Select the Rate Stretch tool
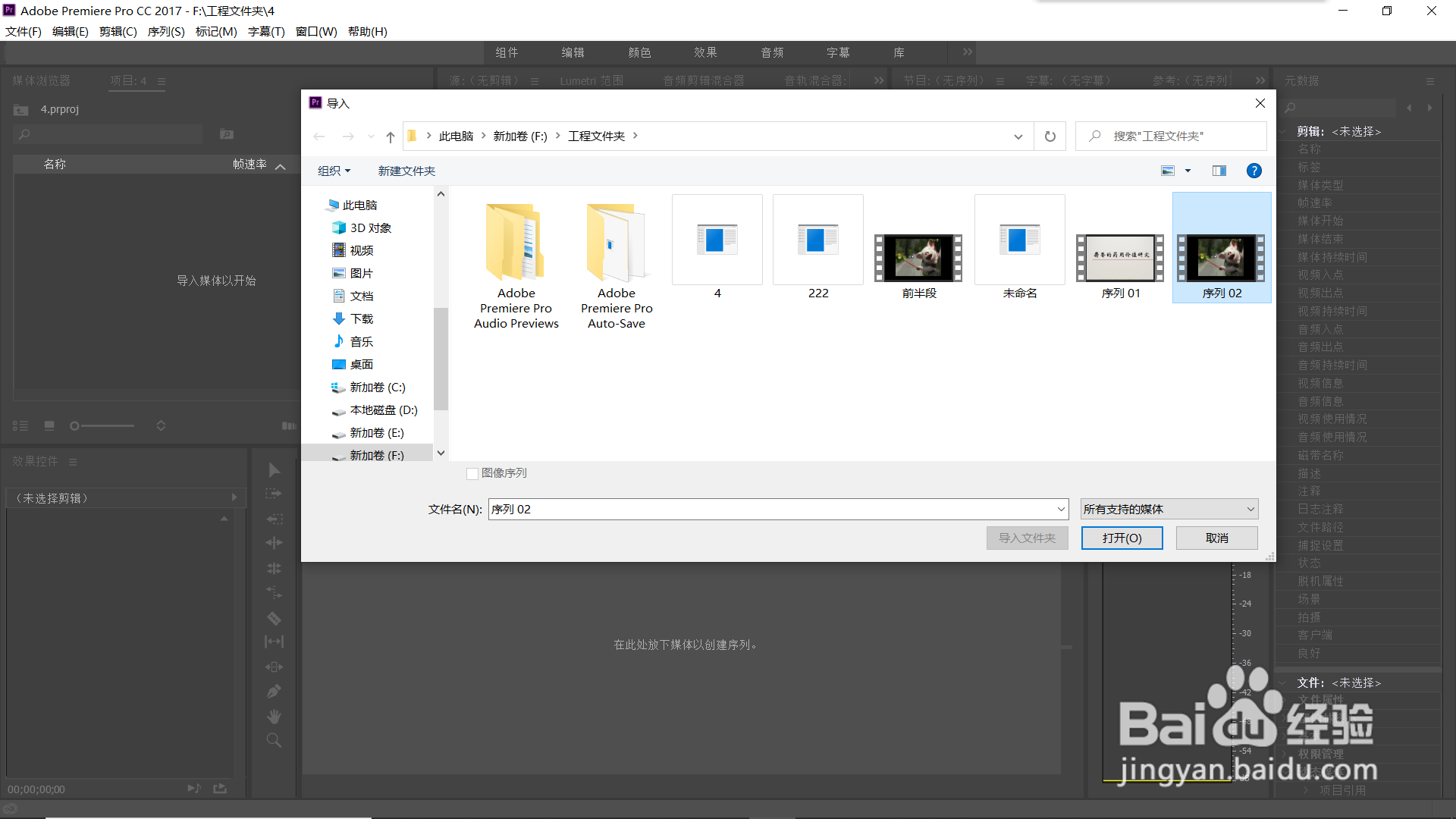Viewport: 1456px width, 819px height. tap(274, 592)
